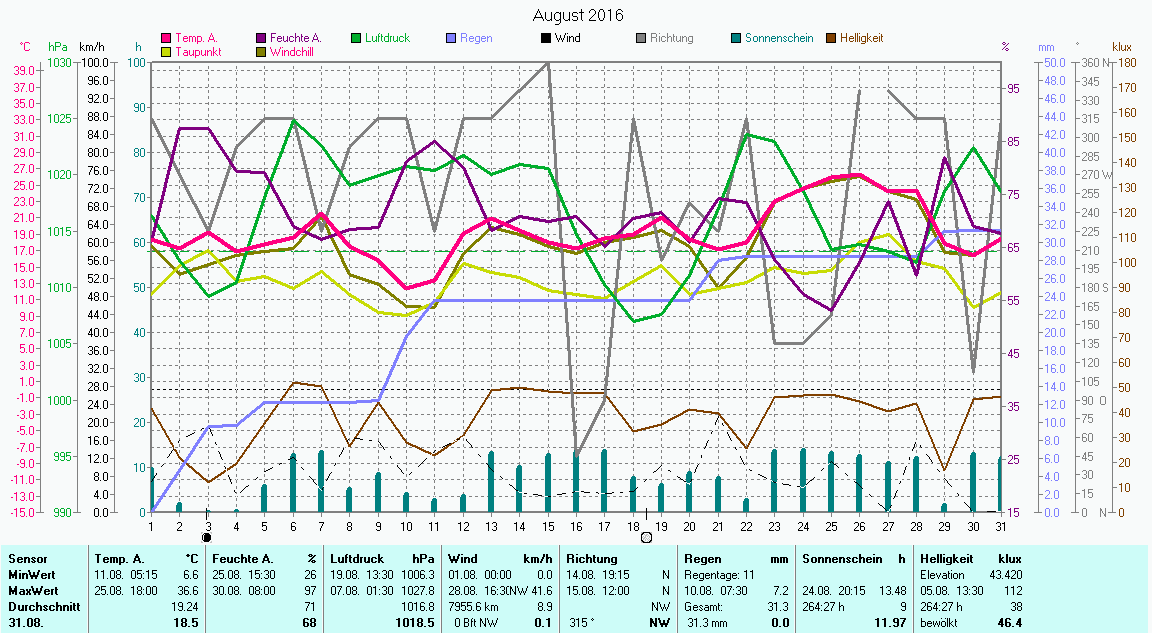Click the new moon icon below day 3
Image resolution: width=1152 pixels, height=633 pixels.
[x=207, y=537]
